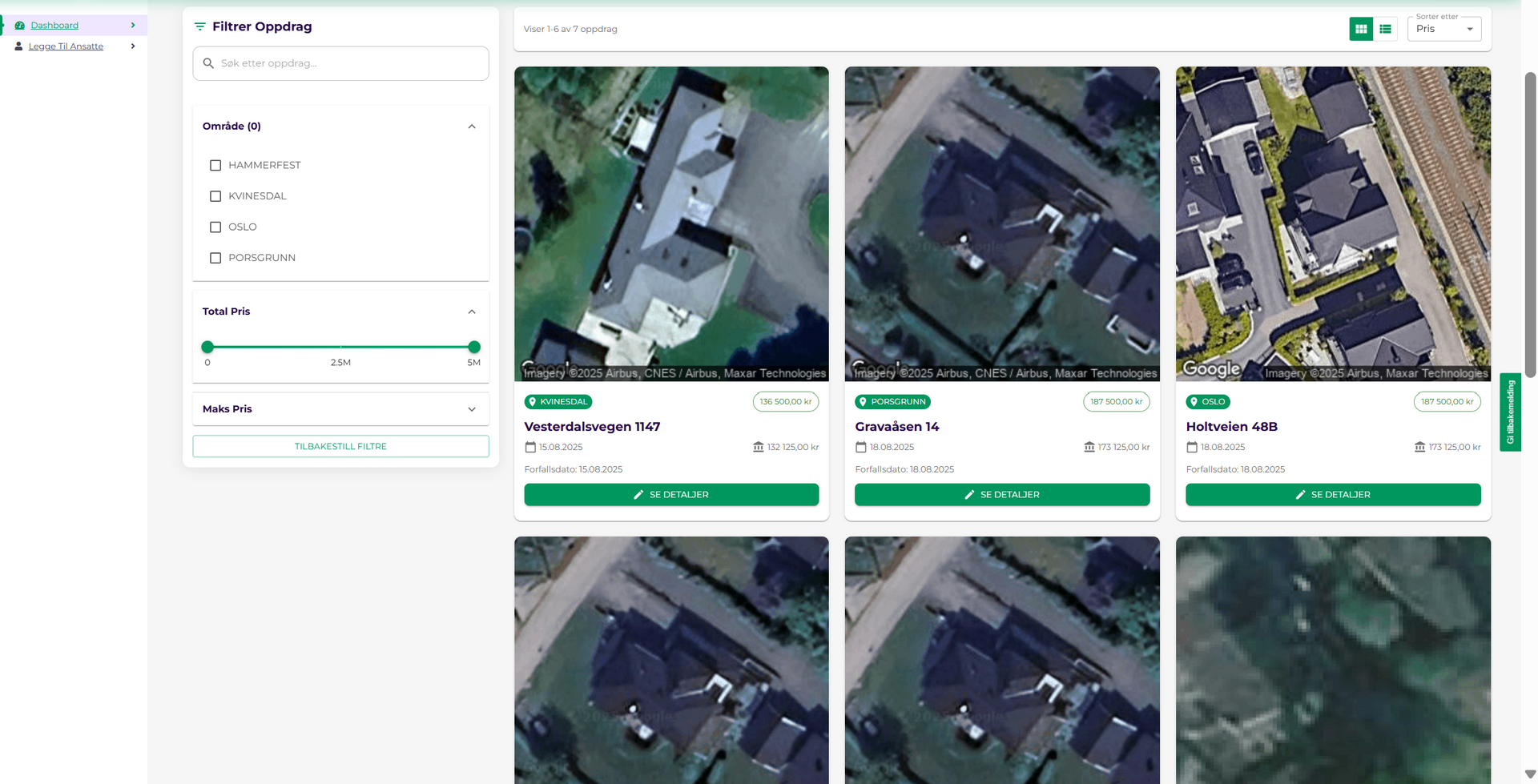The width and height of the screenshot is (1538, 784).
Task: Click calendar icon on Holtveien 48B card
Action: [1192, 447]
